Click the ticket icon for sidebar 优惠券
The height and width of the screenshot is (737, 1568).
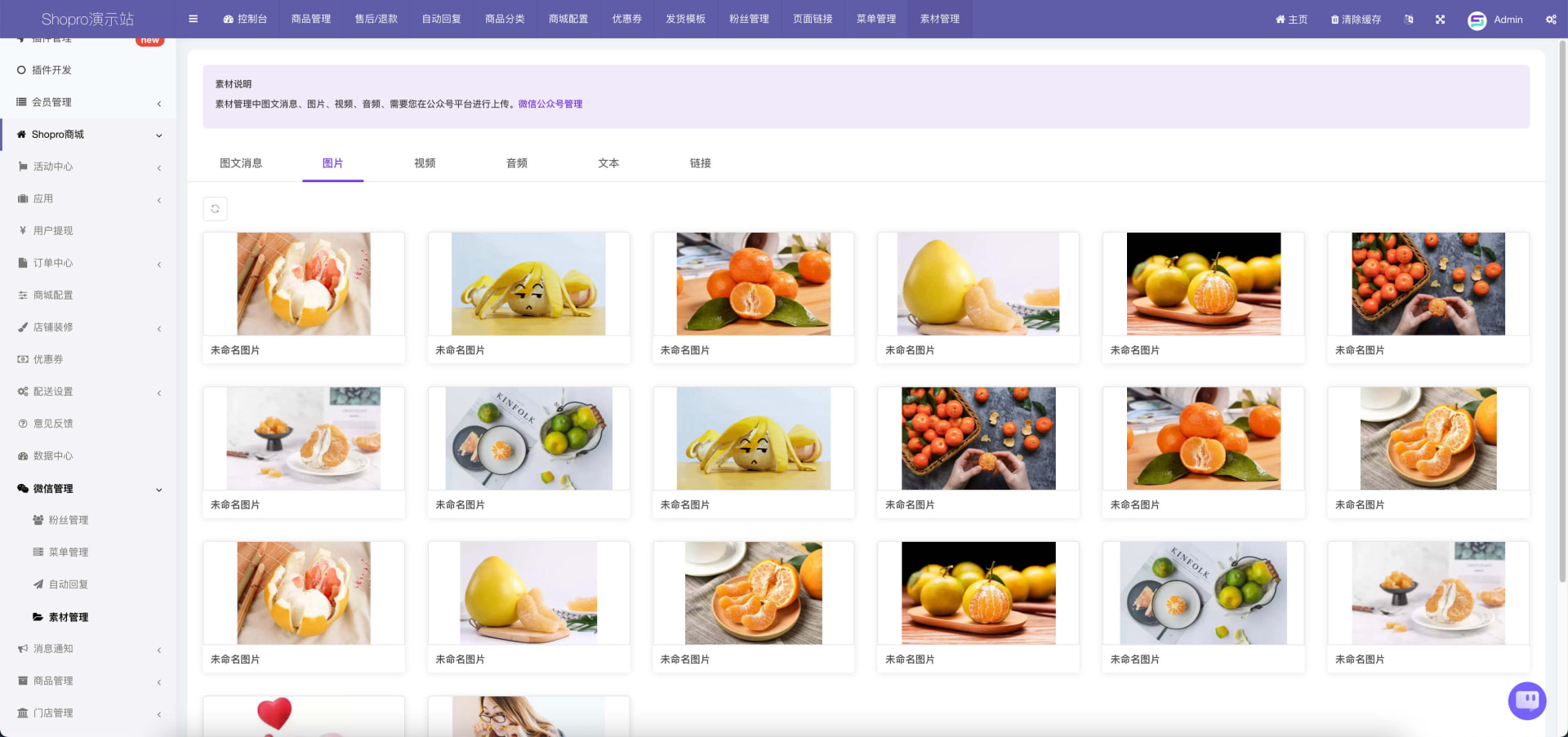pyautogui.click(x=23, y=359)
